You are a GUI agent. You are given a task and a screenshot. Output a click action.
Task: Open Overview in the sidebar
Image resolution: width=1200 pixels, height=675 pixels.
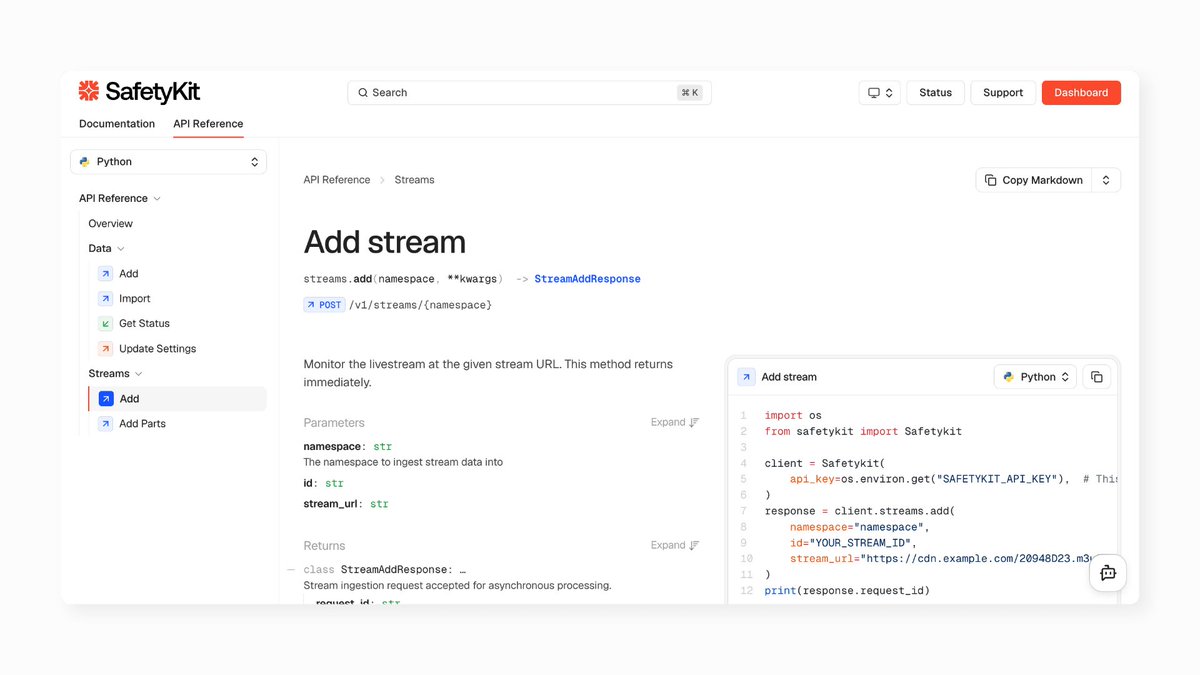[110, 224]
